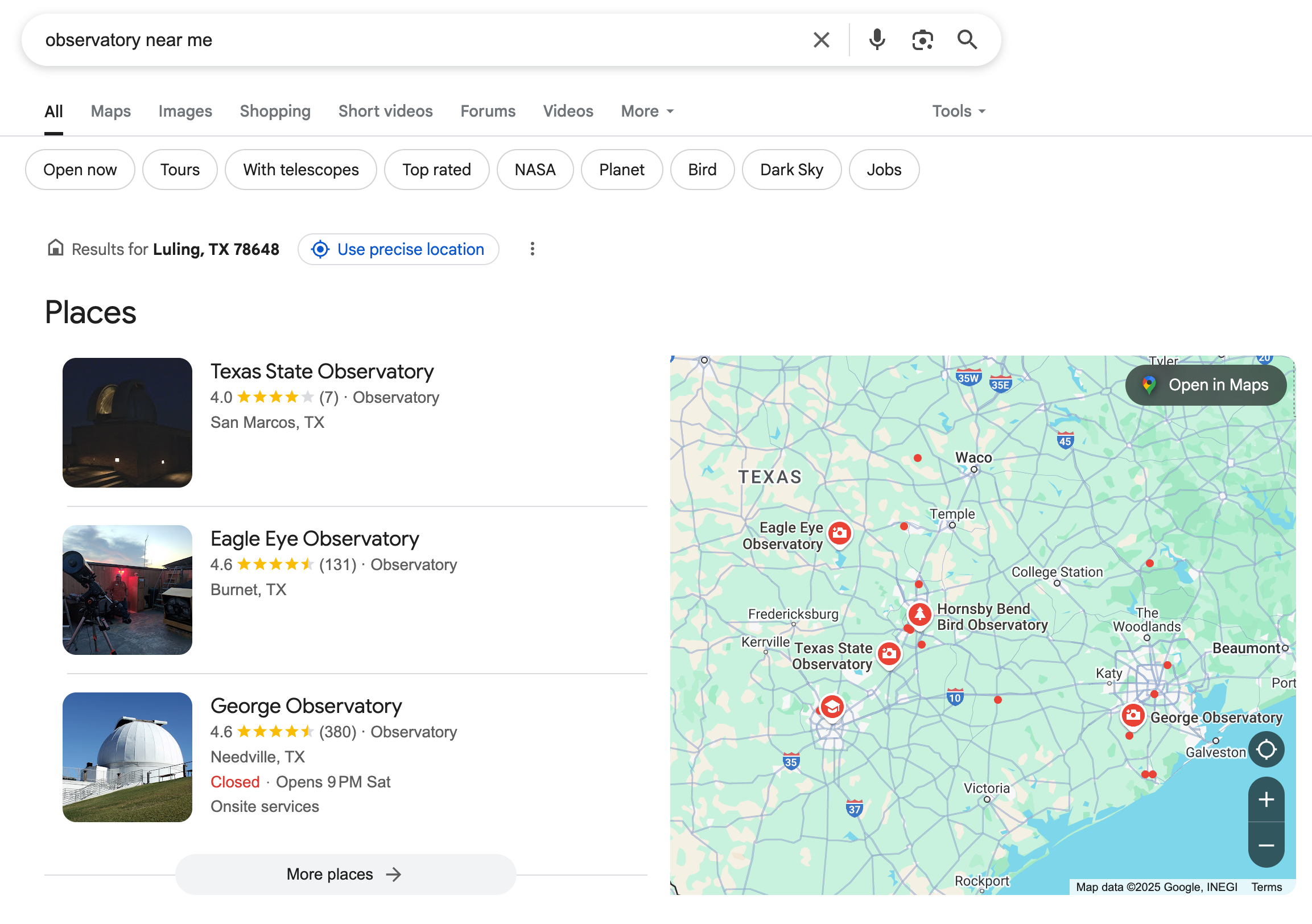The image size is (1312, 924).
Task: Toggle the Tours filter chip
Action: click(x=180, y=170)
